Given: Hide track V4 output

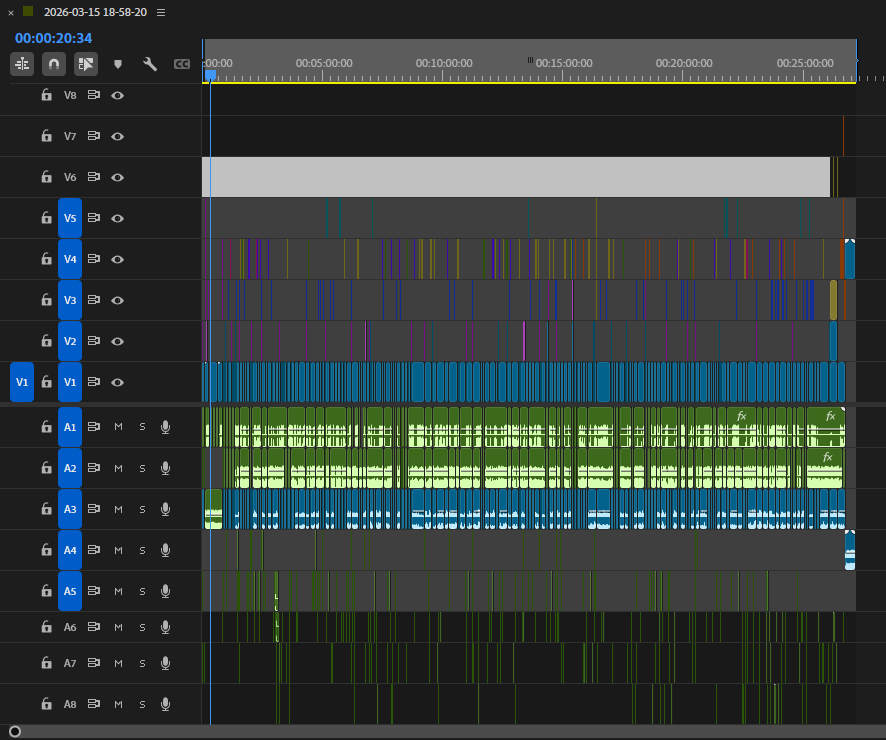Looking at the screenshot, I should point(118,259).
